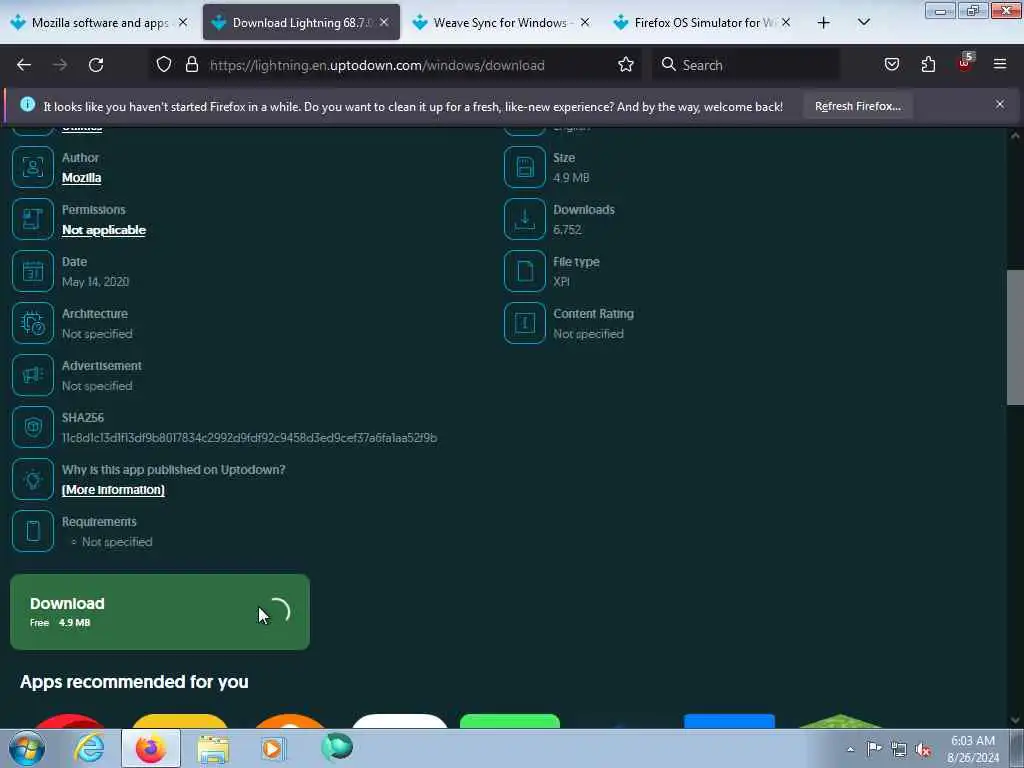Select the Download Lightning 68.7 tab
This screenshot has width=1024, height=768.
[x=301, y=23]
